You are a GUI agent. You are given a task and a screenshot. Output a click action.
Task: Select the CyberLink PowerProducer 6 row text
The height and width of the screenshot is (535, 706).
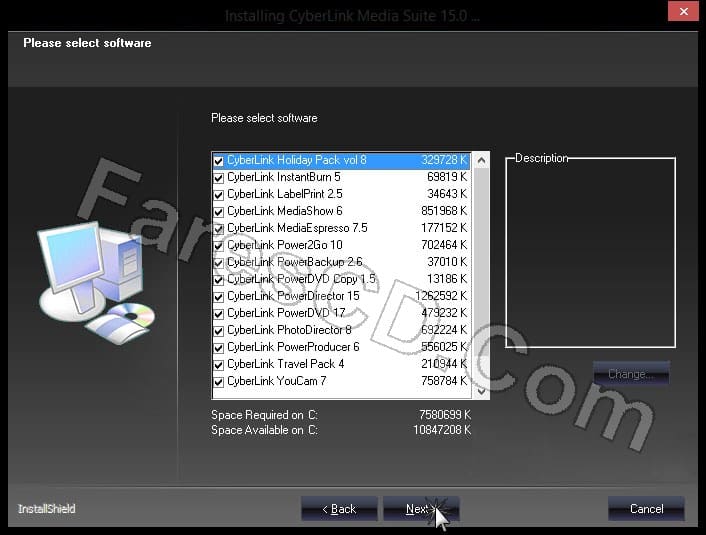coord(293,347)
